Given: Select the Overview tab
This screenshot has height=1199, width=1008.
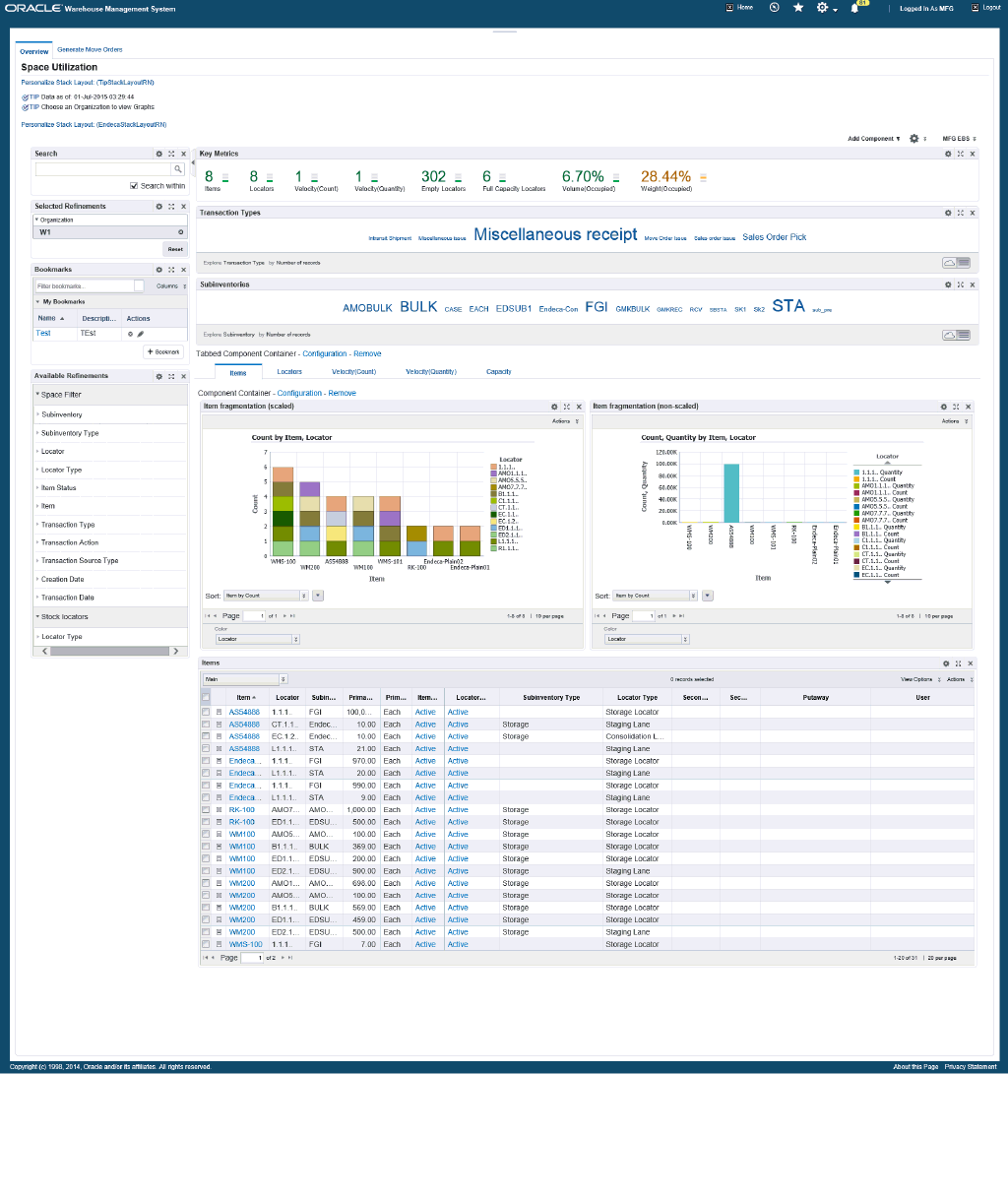Looking at the screenshot, I should click(34, 51).
